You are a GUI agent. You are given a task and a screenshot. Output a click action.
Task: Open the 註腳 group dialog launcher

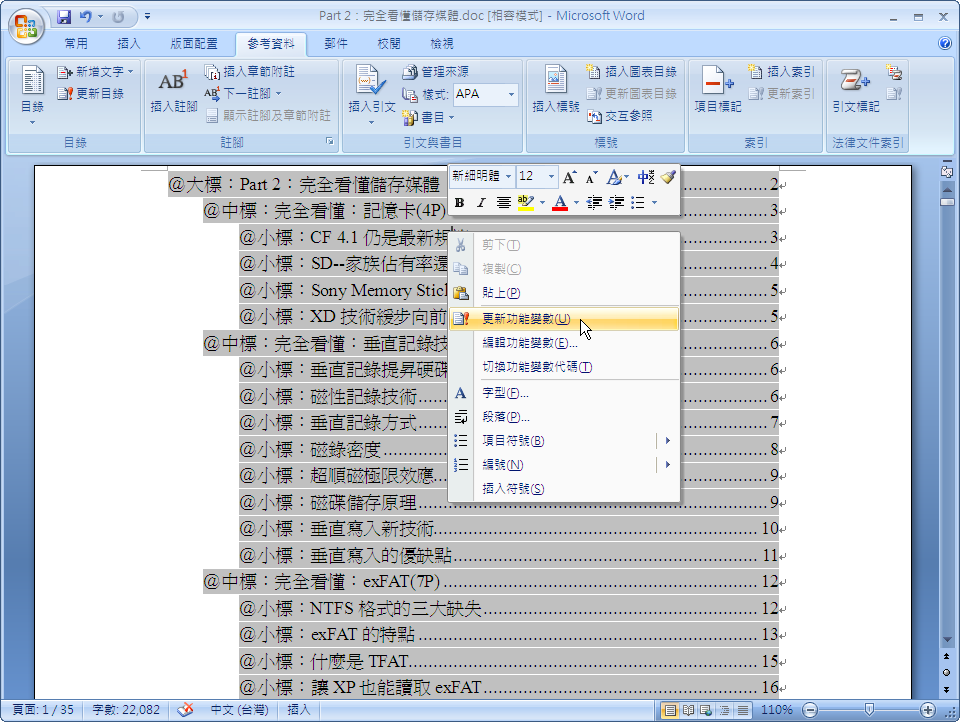pyautogui.click(x=330, y=141)
